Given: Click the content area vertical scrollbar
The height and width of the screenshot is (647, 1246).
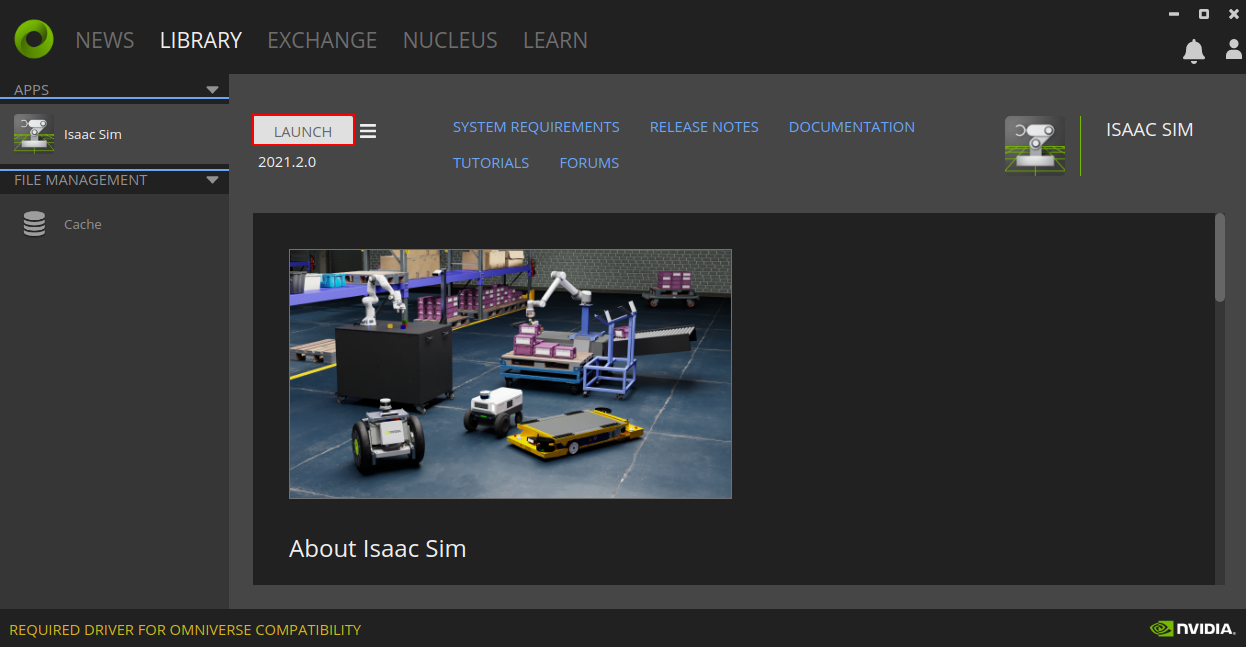Looking at the screenshot, I should [1219, 257].
